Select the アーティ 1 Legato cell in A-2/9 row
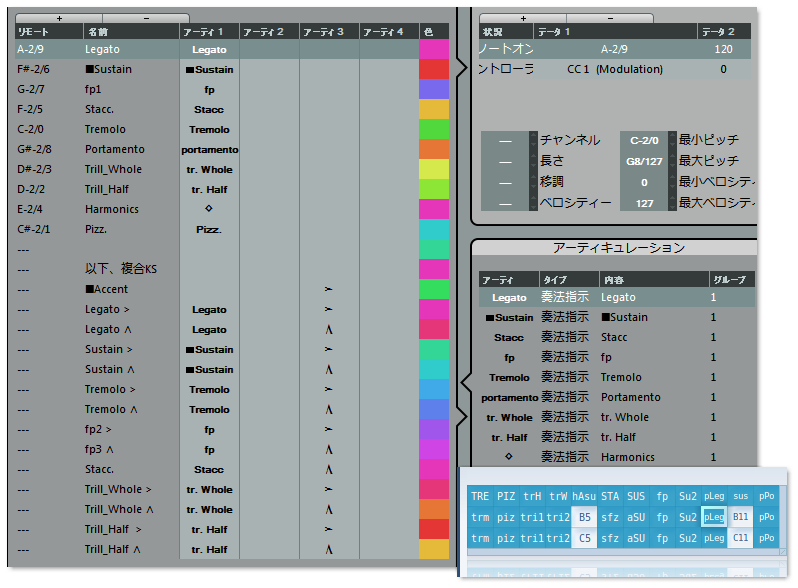 (209, 49)
